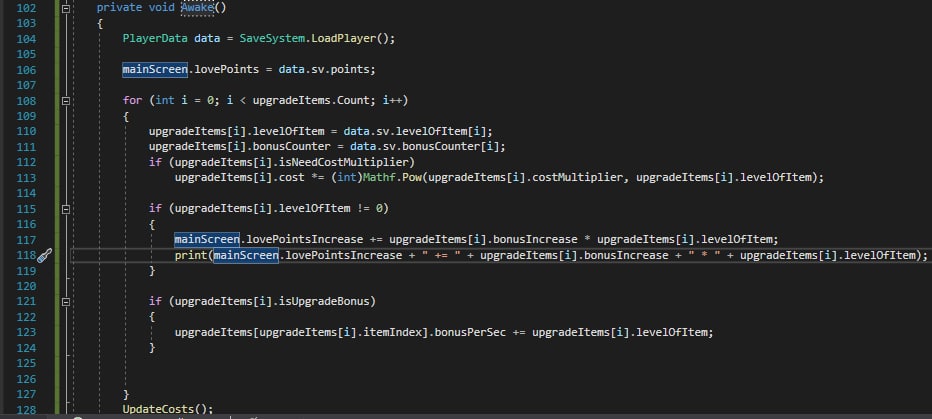Click PlayerData type on line 104
Viewport: 932px width, 419px height.
155,39
